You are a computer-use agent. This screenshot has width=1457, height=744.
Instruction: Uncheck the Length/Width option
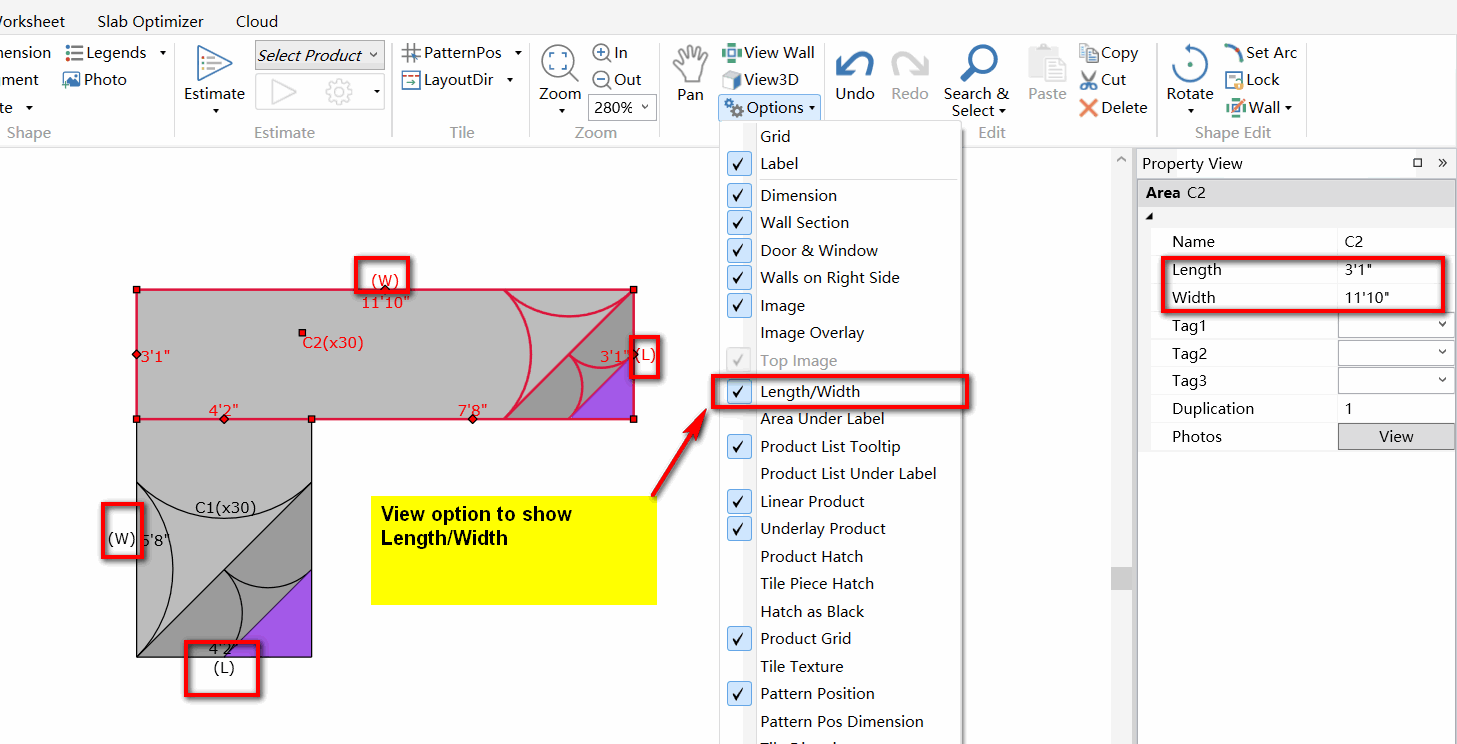point(739,392)
